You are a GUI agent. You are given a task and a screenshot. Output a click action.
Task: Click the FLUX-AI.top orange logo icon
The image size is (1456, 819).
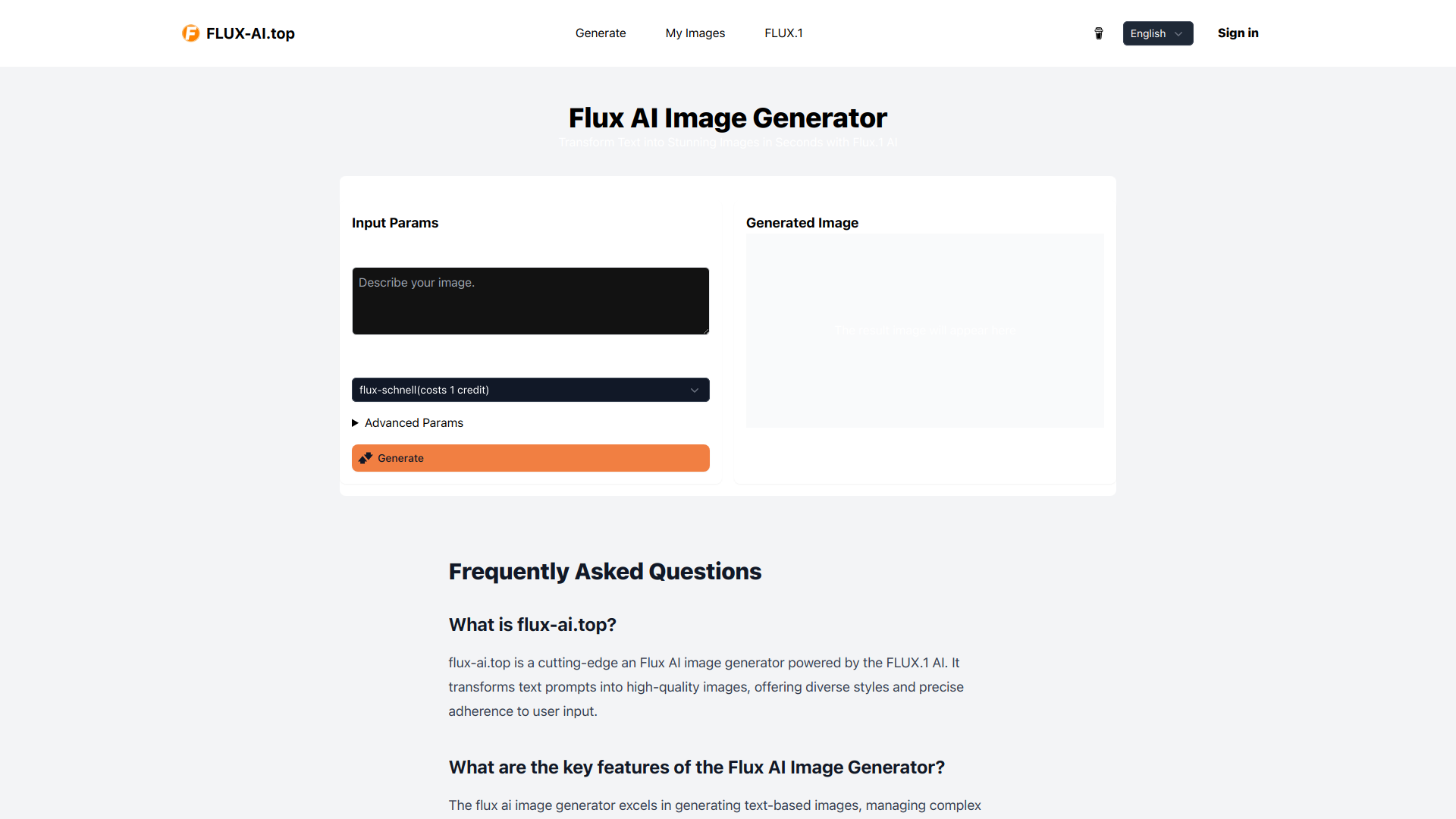tap(190, 33)
